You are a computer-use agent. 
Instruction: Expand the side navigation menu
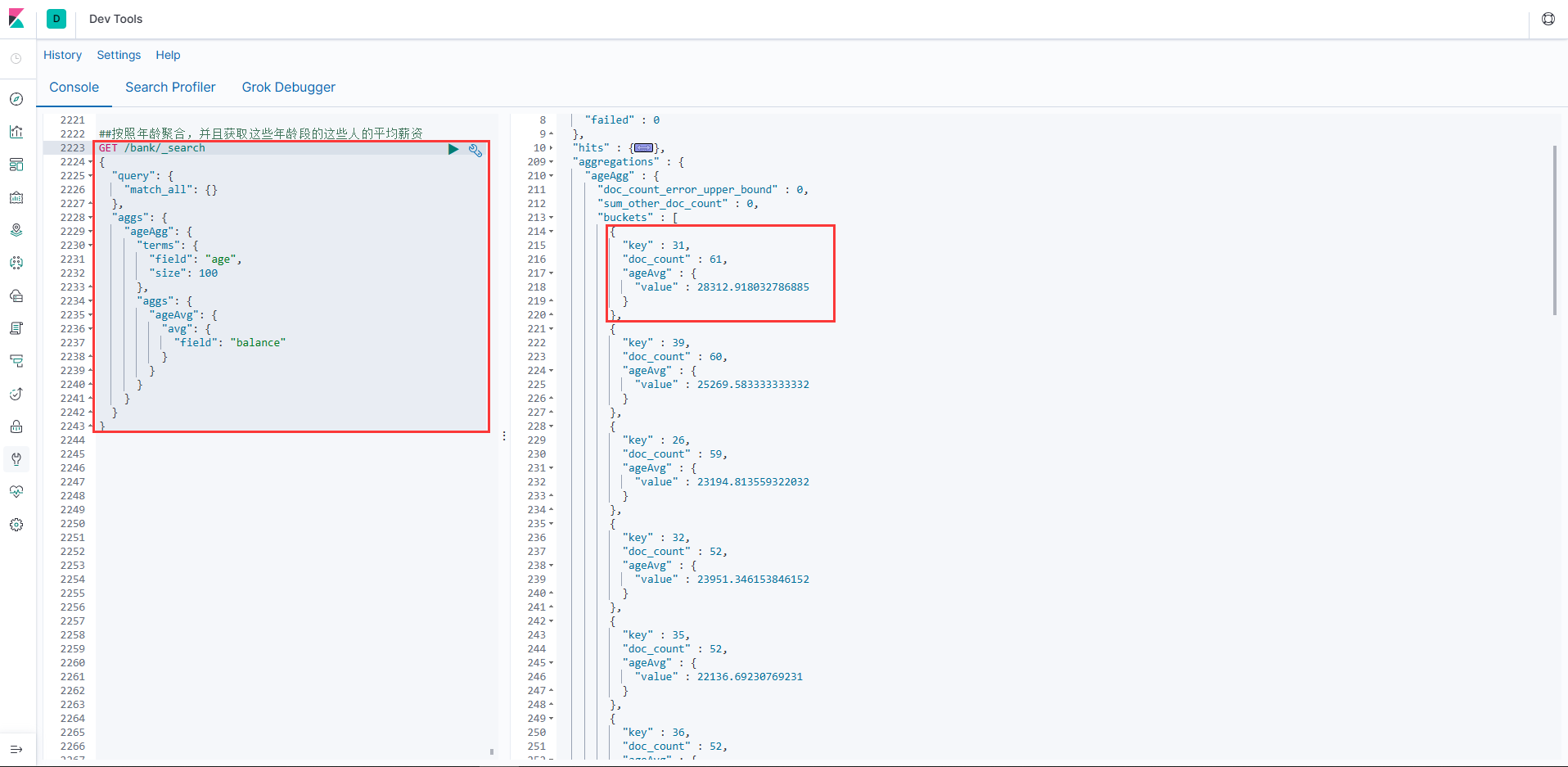click(x=16, y=749)
